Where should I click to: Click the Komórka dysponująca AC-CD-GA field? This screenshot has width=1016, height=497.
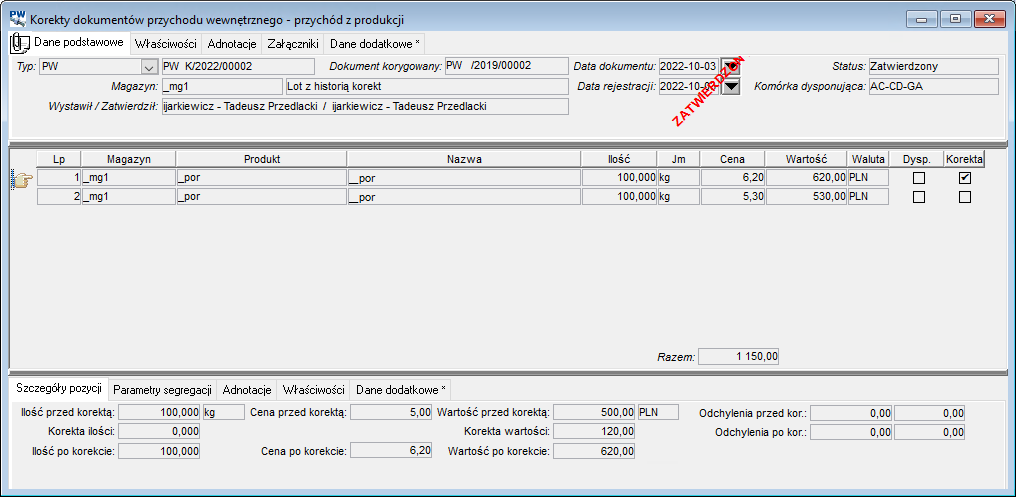point(934,86)
